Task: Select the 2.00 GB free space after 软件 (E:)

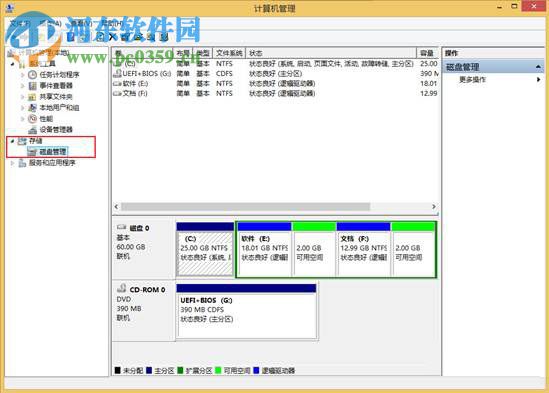Action: pyautogui.click(x=314, y=249)
